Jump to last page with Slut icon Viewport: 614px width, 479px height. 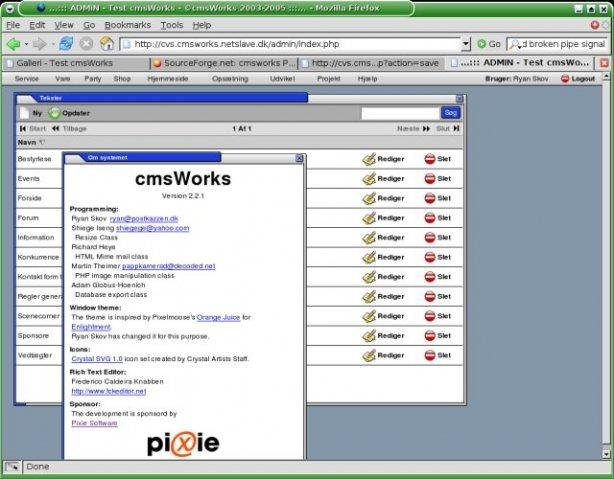pyautogui.click(x=456, y=128)
